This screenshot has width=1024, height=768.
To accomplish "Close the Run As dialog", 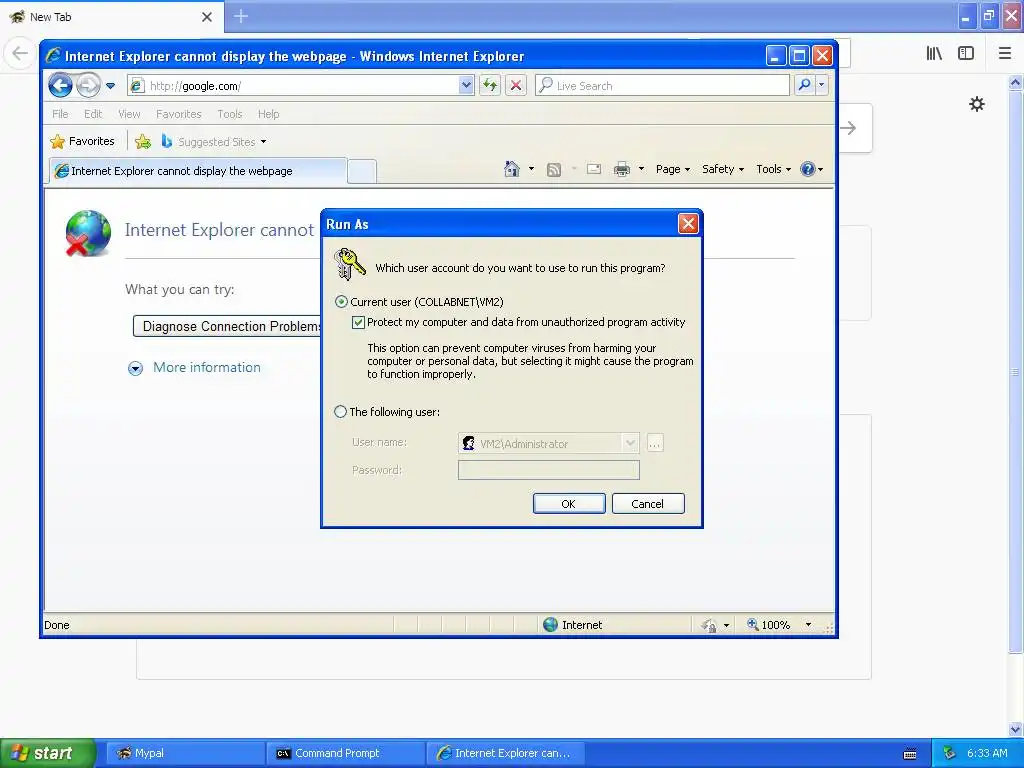I will pos(688,224).
